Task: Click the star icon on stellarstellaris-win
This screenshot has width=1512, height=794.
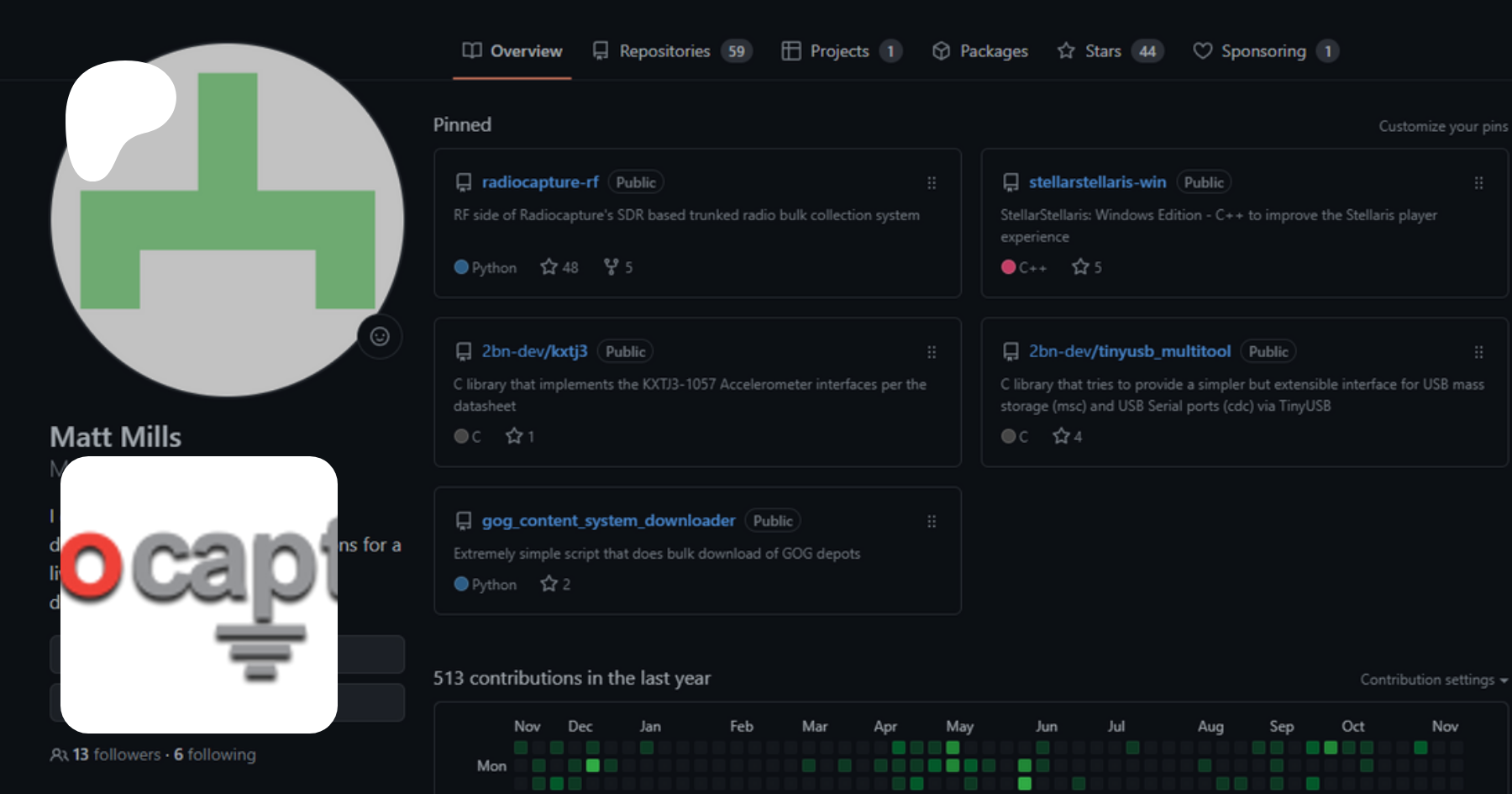Action: [1080, 267]
